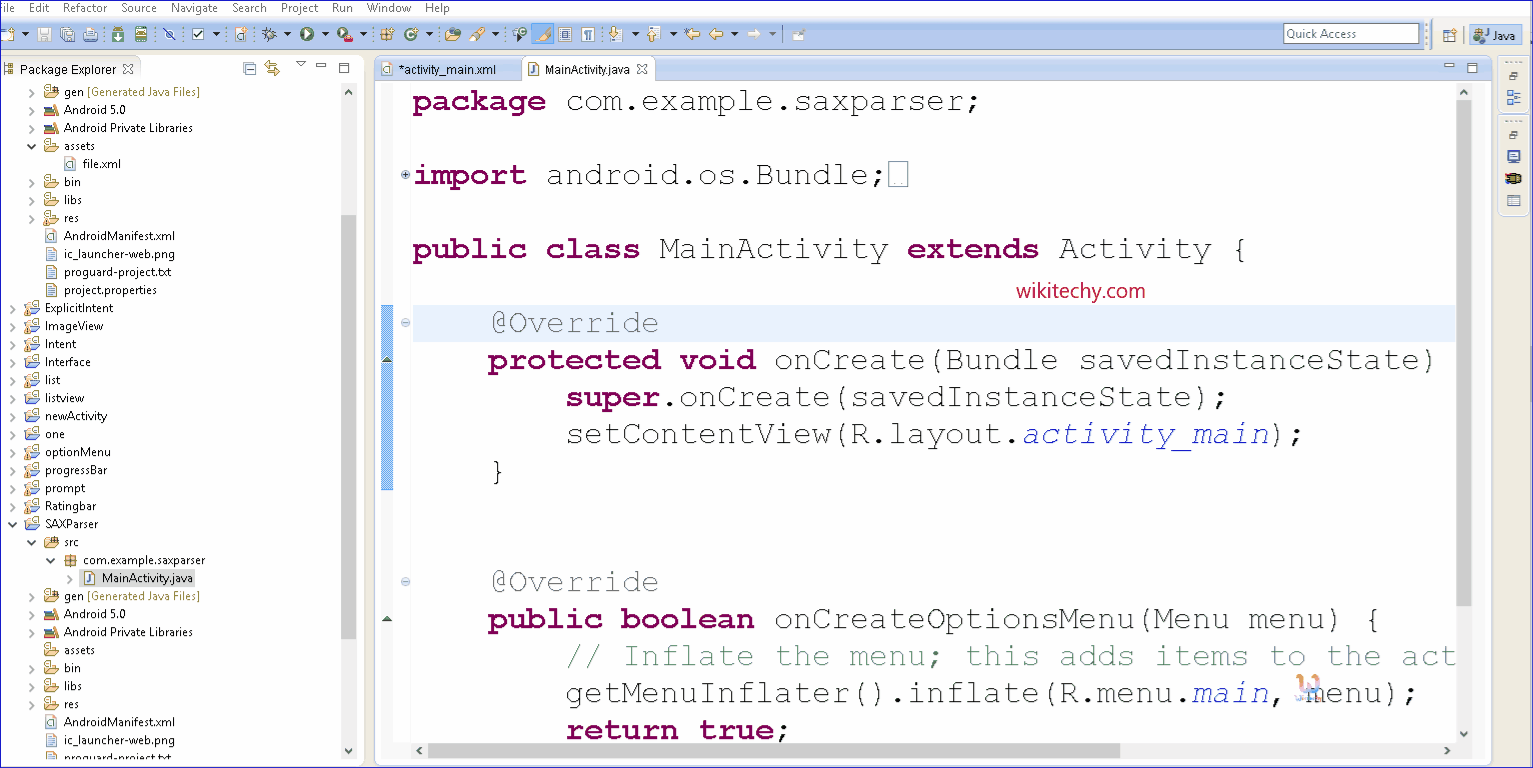The width and height of the screenshot is (1533, 768).
Task: Click the editor horizontal scrollbar thumb
Action: 770,750
